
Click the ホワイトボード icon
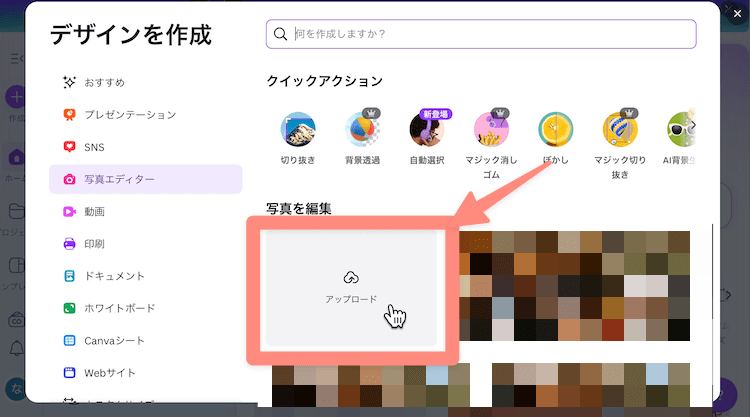click(69, 308)
